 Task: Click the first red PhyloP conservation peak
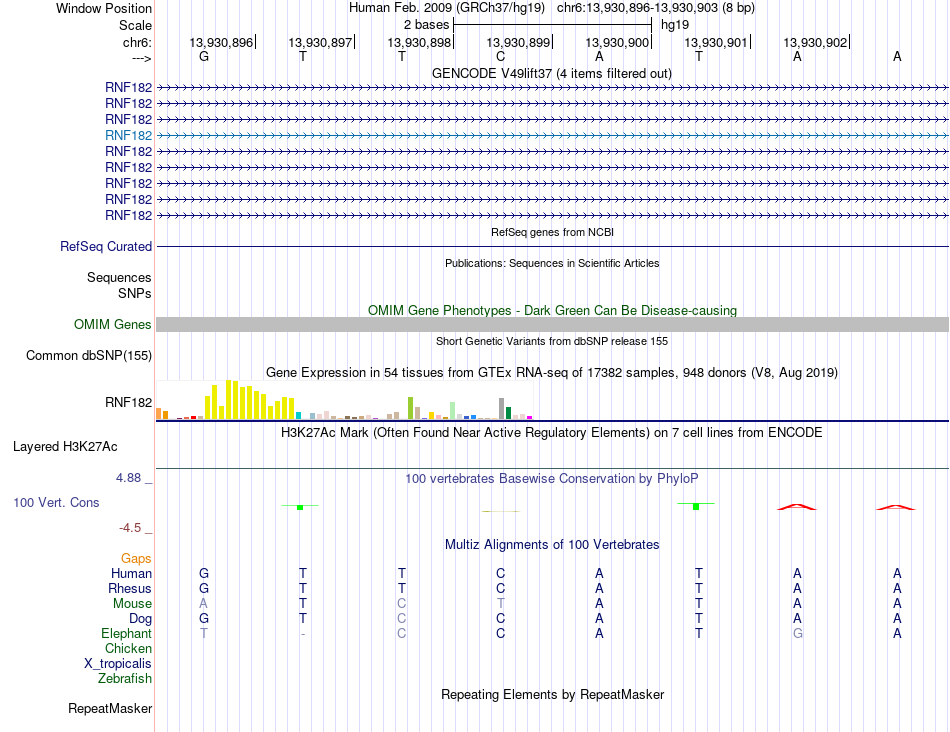797,507
